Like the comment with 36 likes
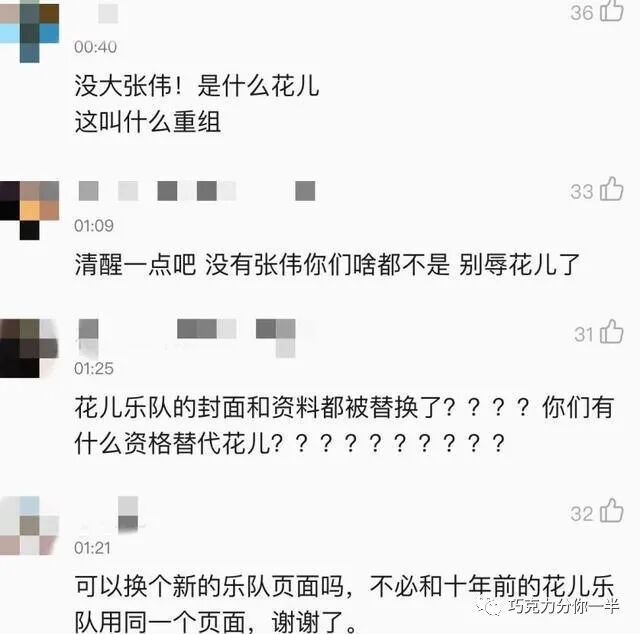This screenshot has width=640, height=634. 611,11
